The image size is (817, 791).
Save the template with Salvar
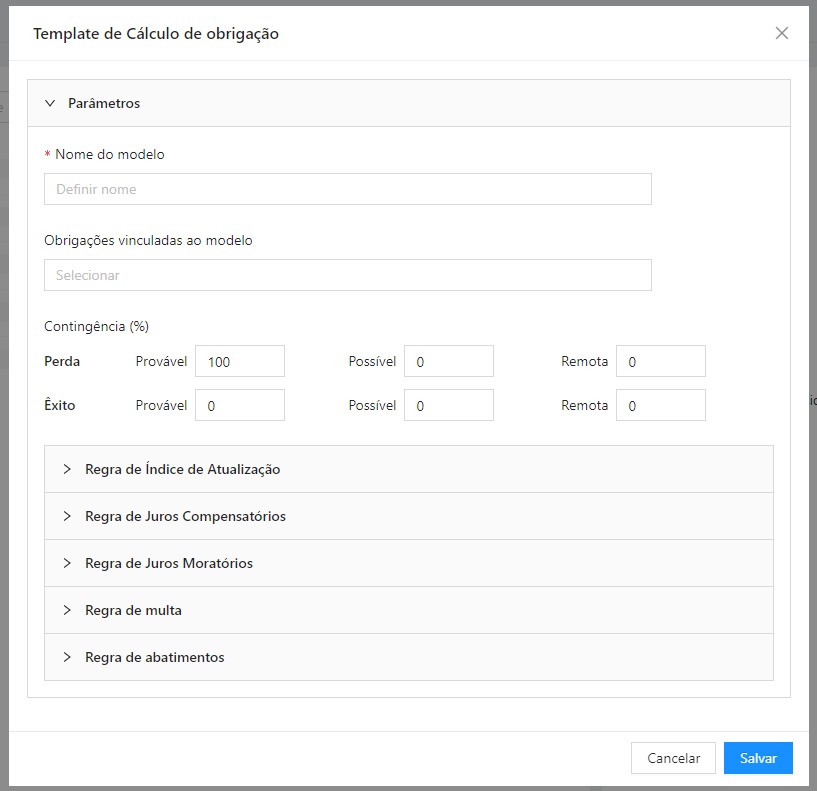[x=758, y=758]
